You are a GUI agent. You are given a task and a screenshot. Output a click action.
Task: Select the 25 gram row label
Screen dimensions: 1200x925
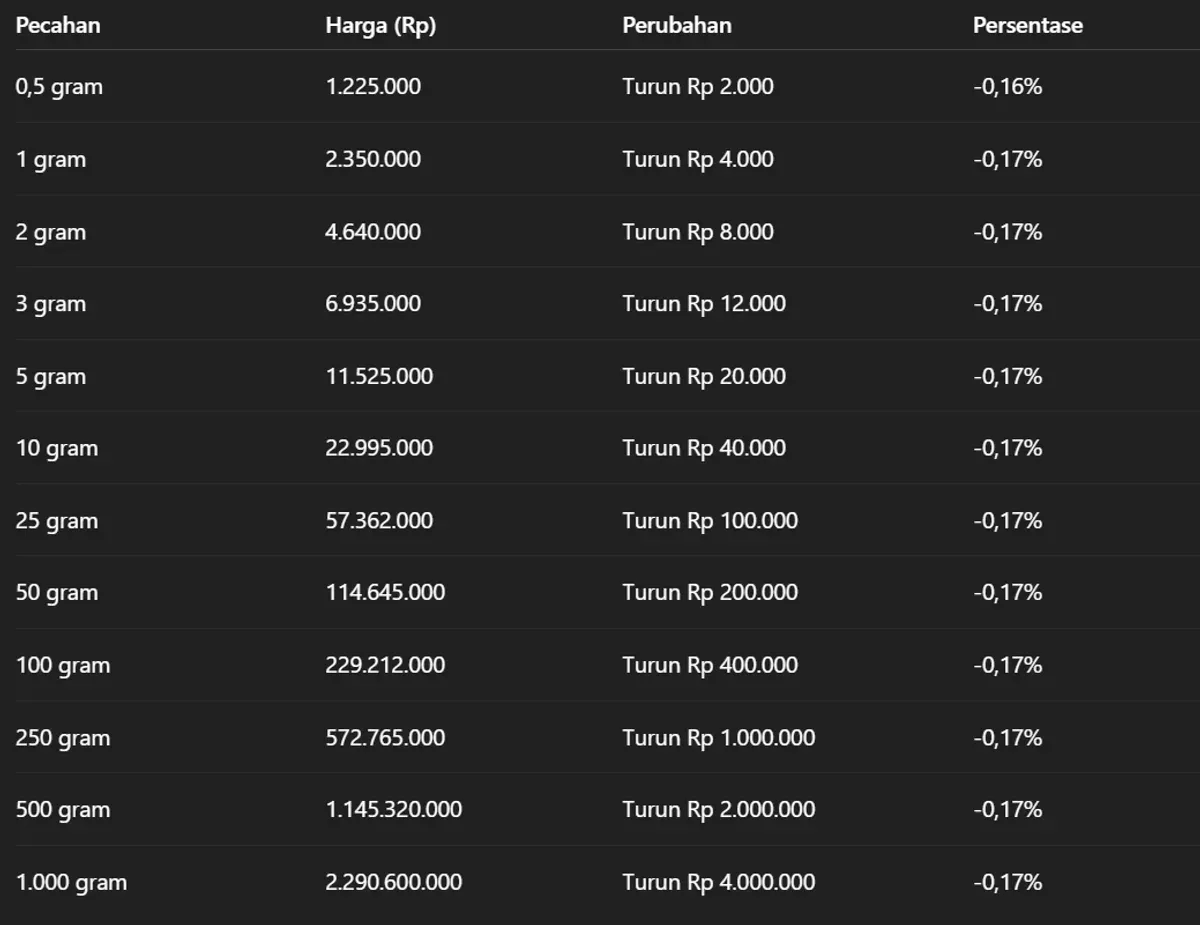57,521
